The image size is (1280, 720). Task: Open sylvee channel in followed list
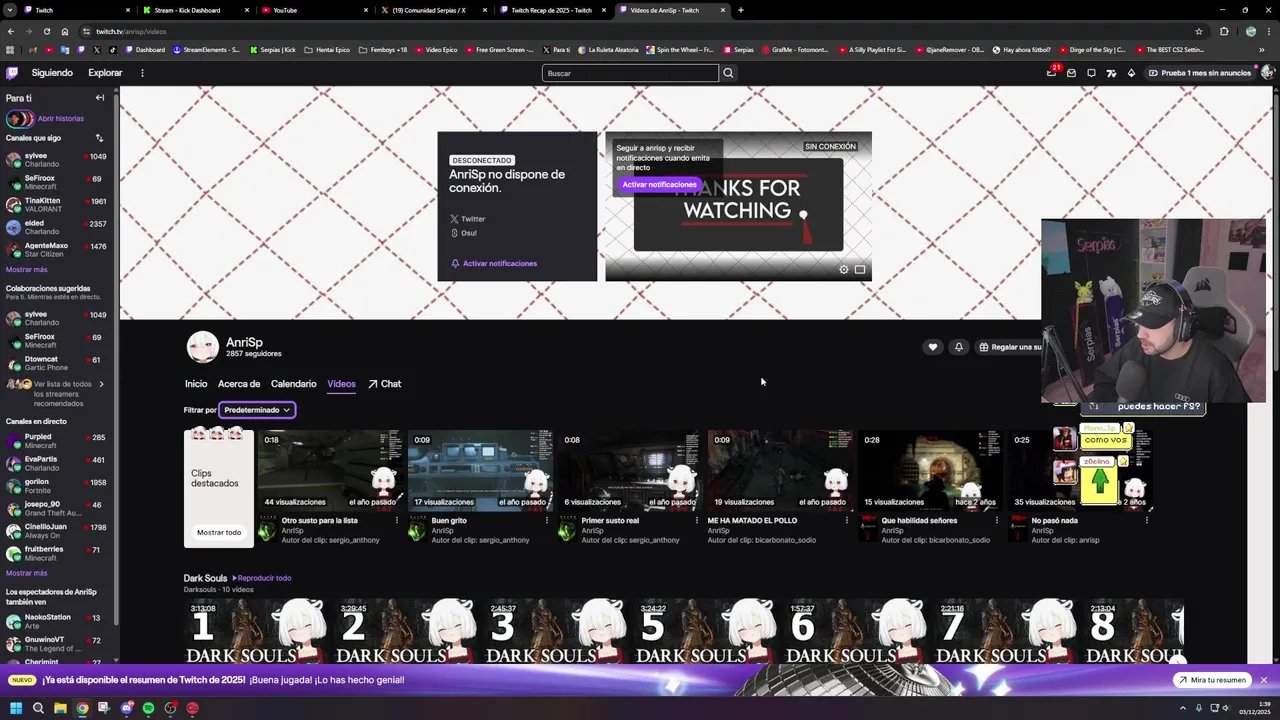tap(56, 160)
